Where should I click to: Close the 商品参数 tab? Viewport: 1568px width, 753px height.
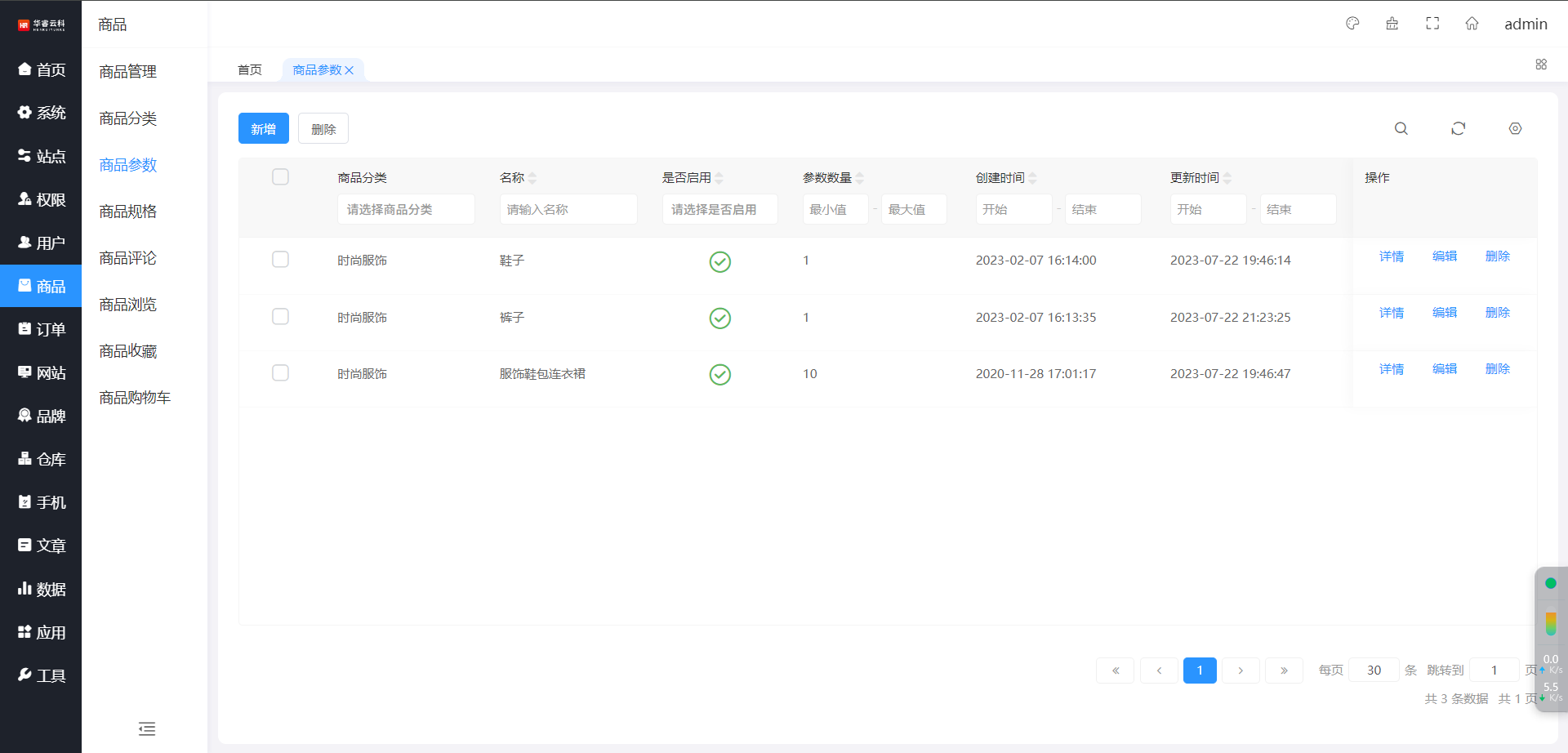click(350, 70)
